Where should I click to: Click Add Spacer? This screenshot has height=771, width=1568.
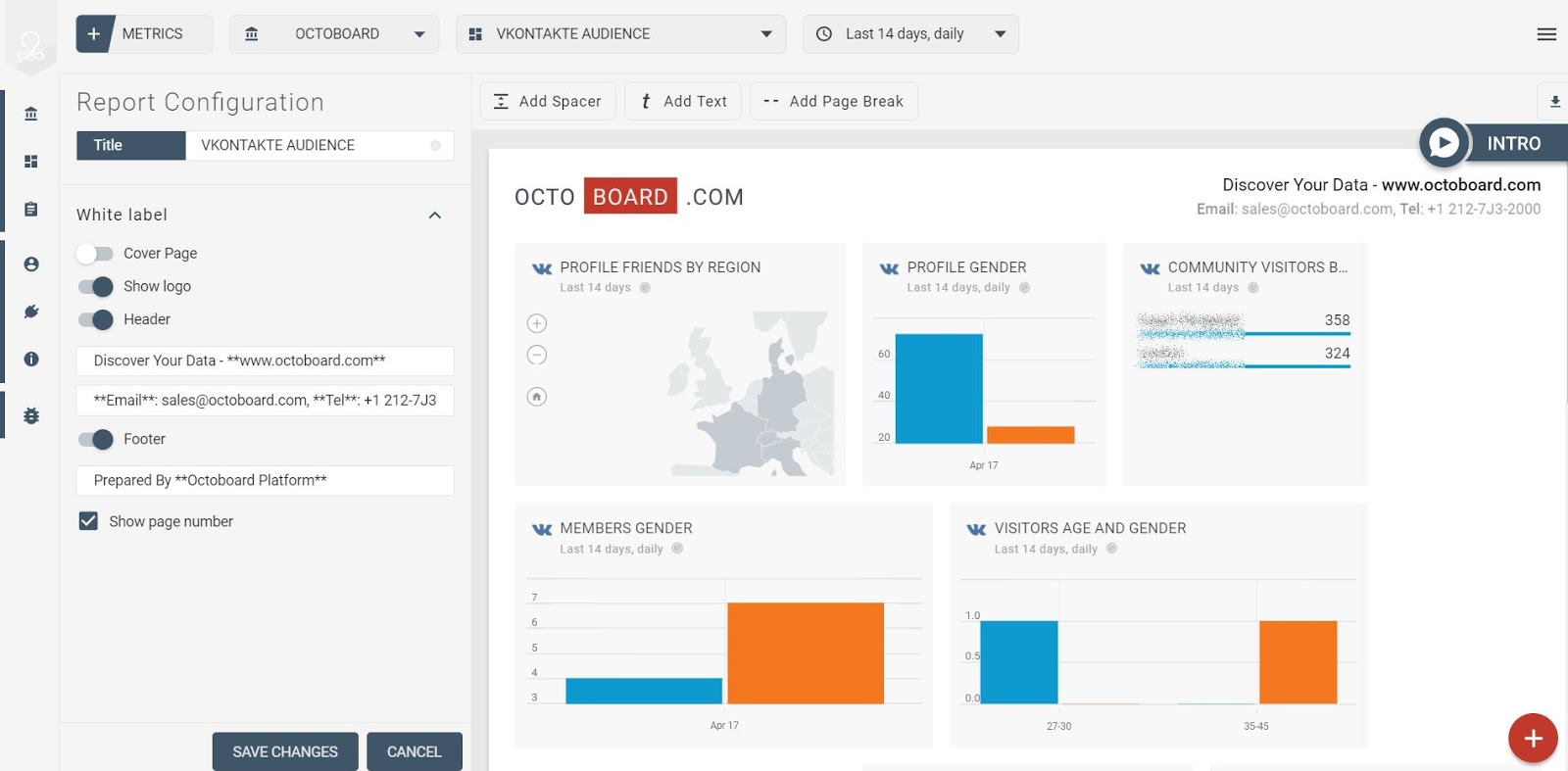point(548,101)
